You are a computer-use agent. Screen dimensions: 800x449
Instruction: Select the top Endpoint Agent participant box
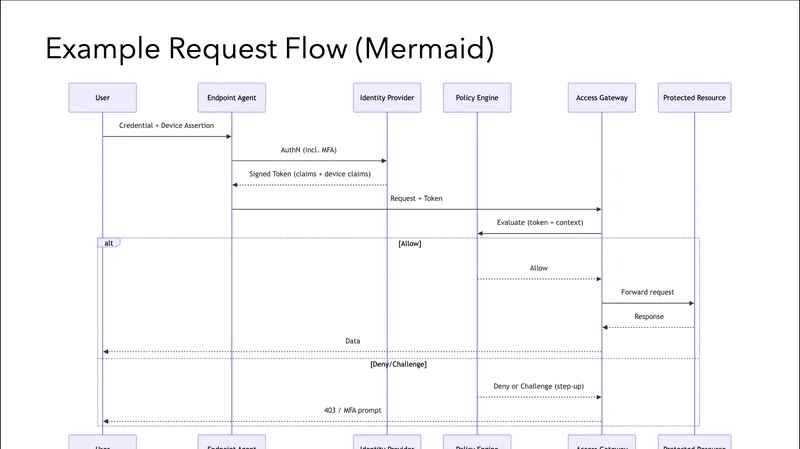pos(232,97)
